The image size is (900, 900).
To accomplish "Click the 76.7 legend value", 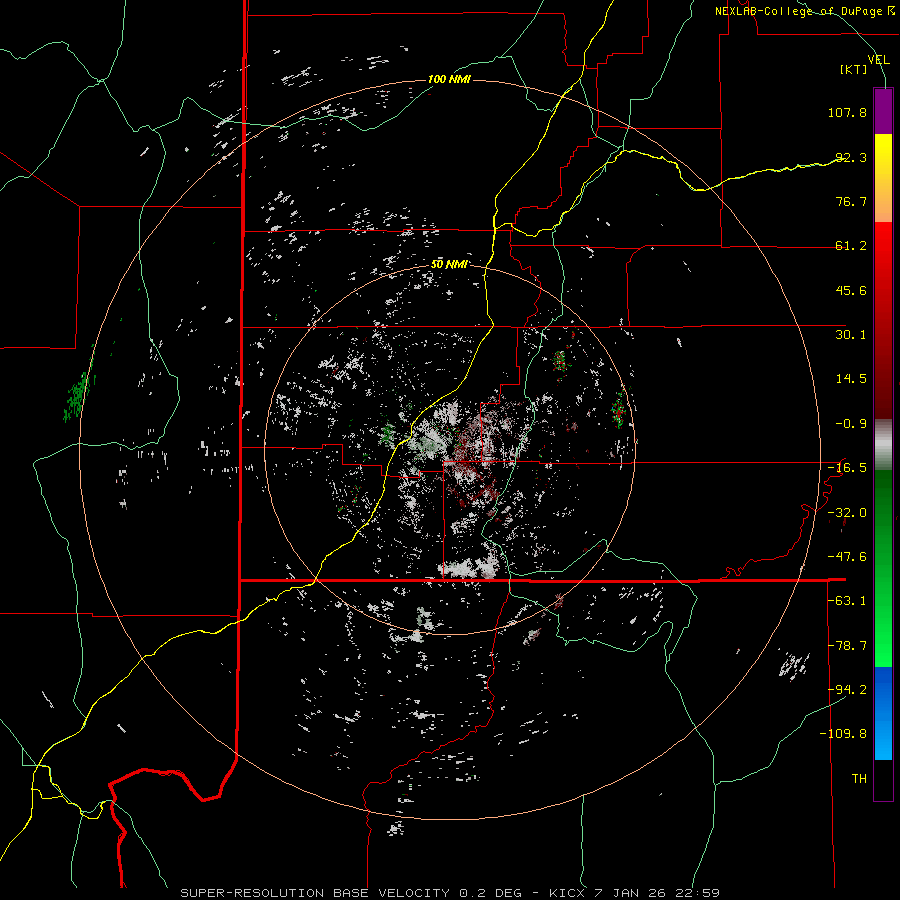I will (851, 201).
